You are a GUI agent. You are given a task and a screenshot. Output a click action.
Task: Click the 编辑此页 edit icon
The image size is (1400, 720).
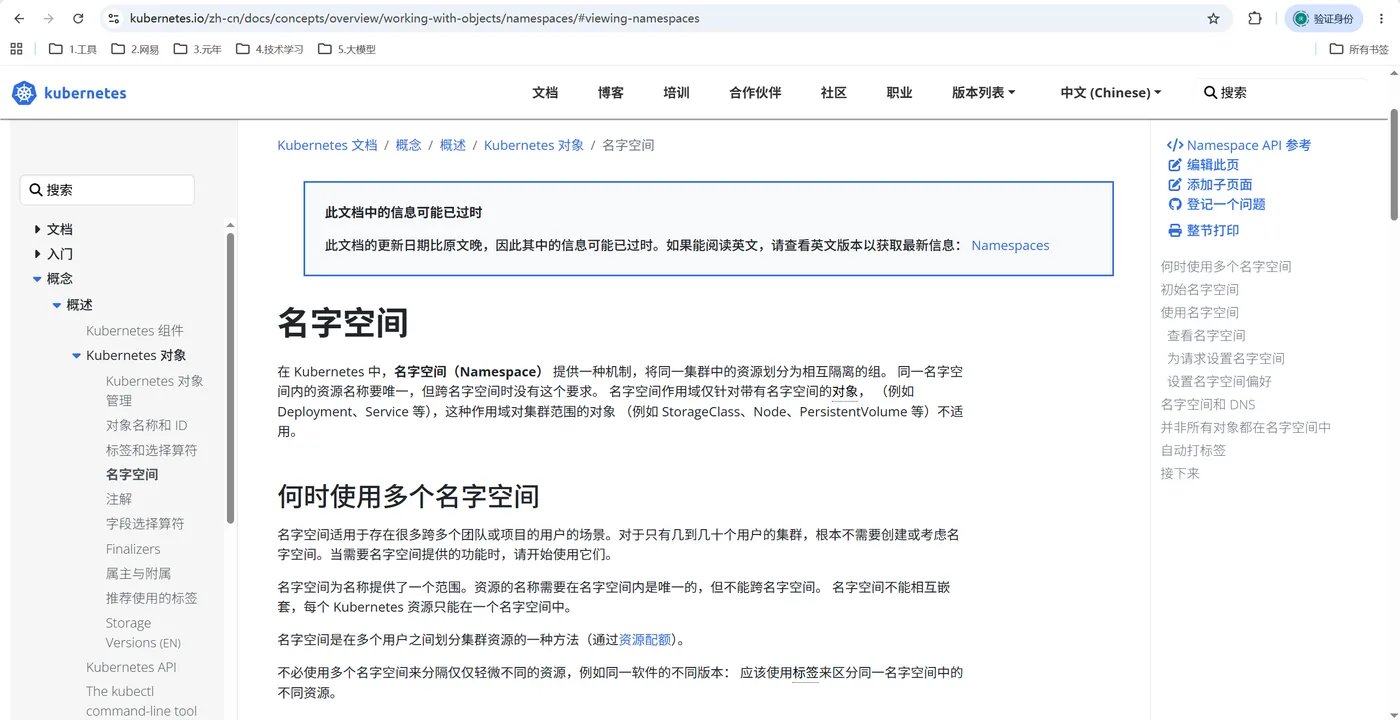[x=1175, y=165]
